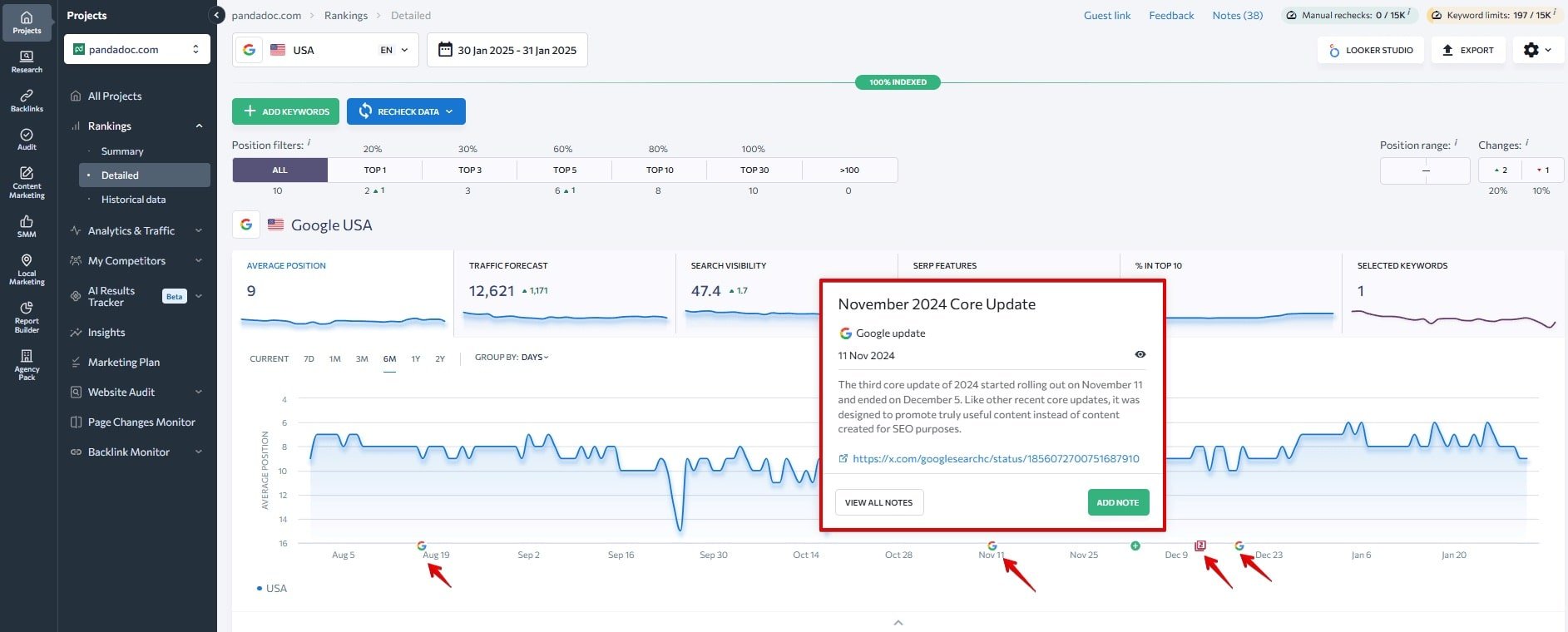Click the Google update marker near Aug 19
The image size is (1568, 632).
pos(422,546)
